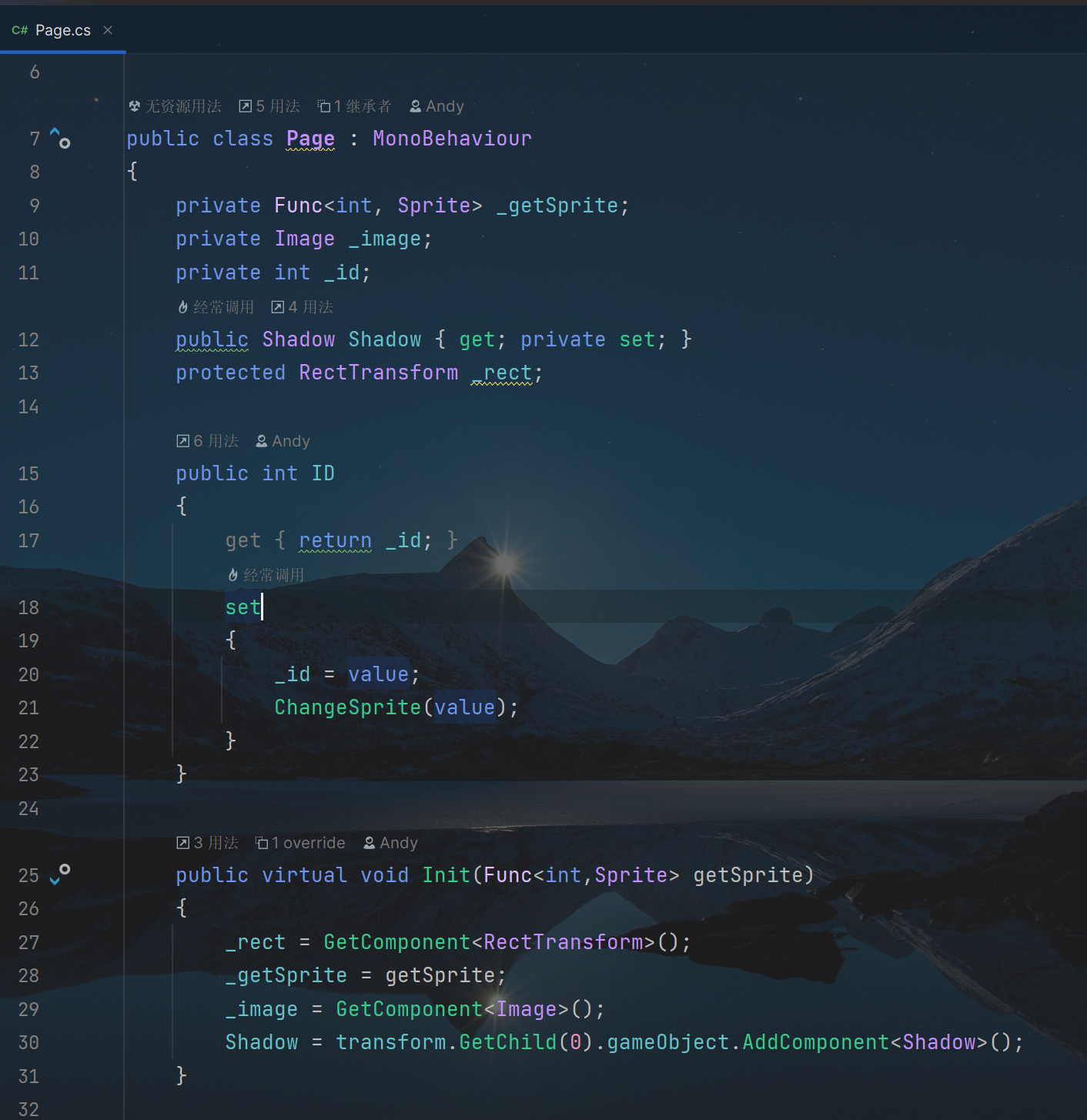The height and width of the screenshot is (1120, 1087).
Task: Click the Andy author lens above Init method
Action: coord(391,843)
